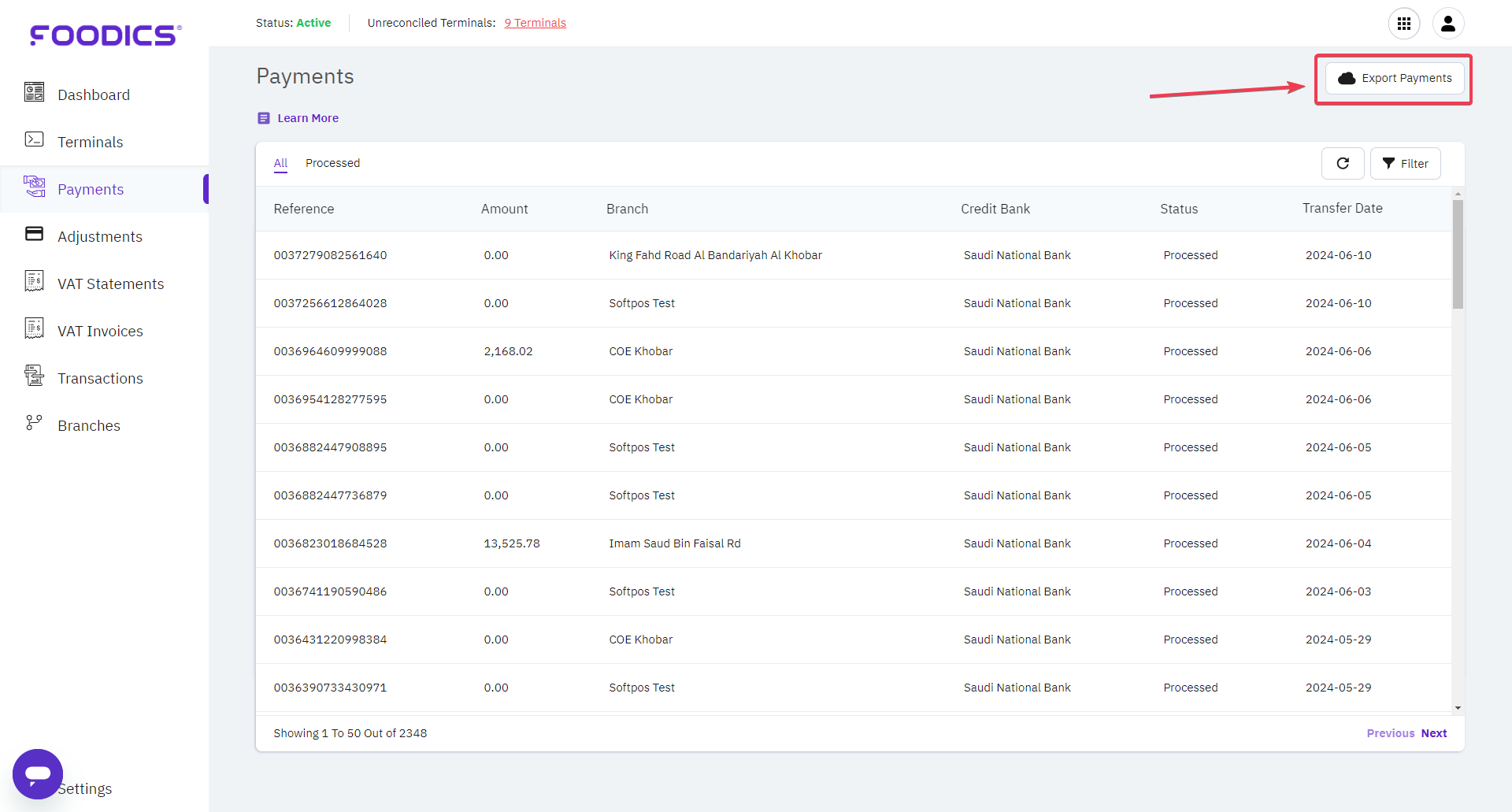Select reference 0036390733430971
Screen dimensions: 1512x812
click(330, 688)
